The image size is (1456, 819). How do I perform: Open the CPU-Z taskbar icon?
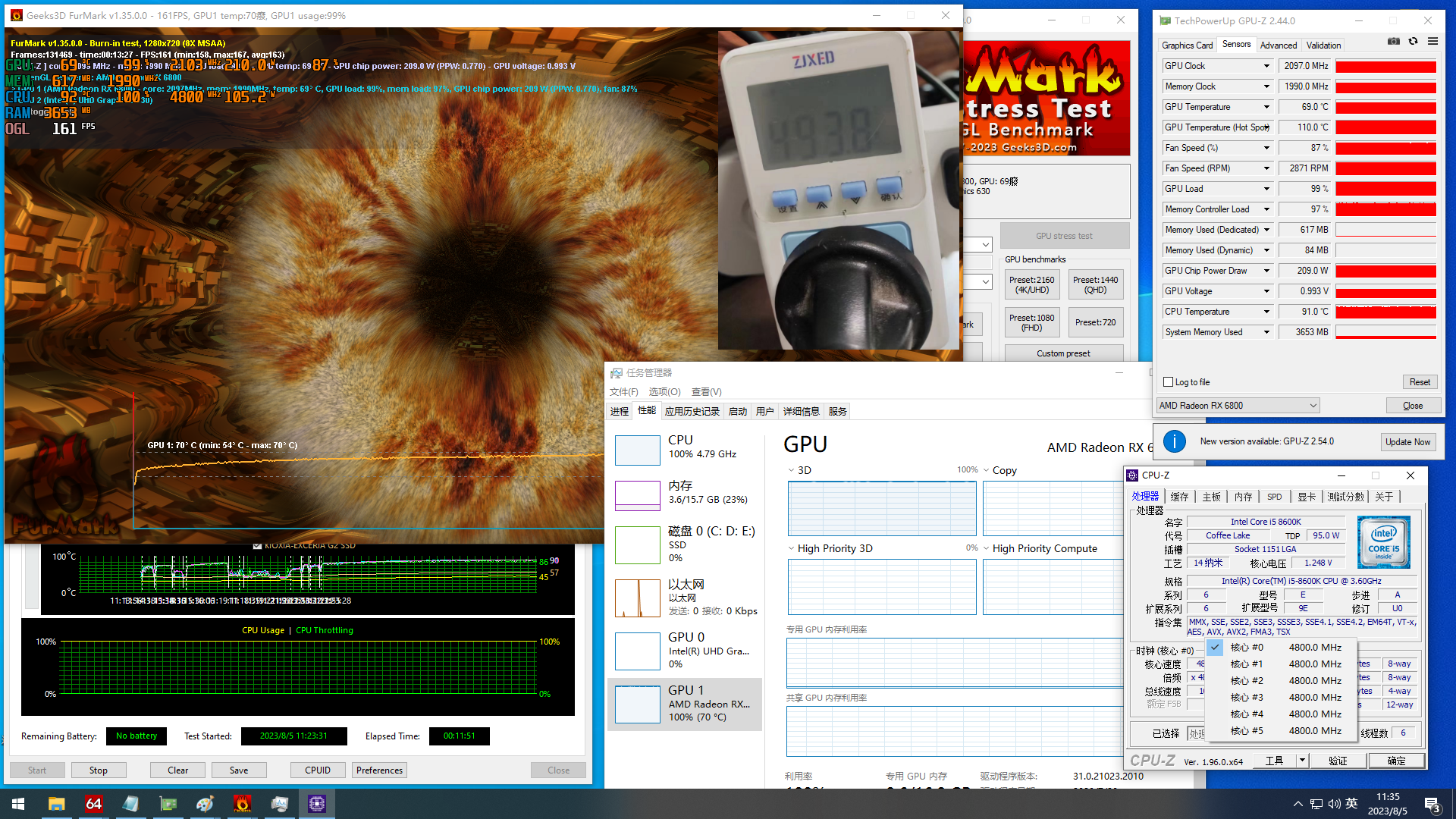point(316,804)
